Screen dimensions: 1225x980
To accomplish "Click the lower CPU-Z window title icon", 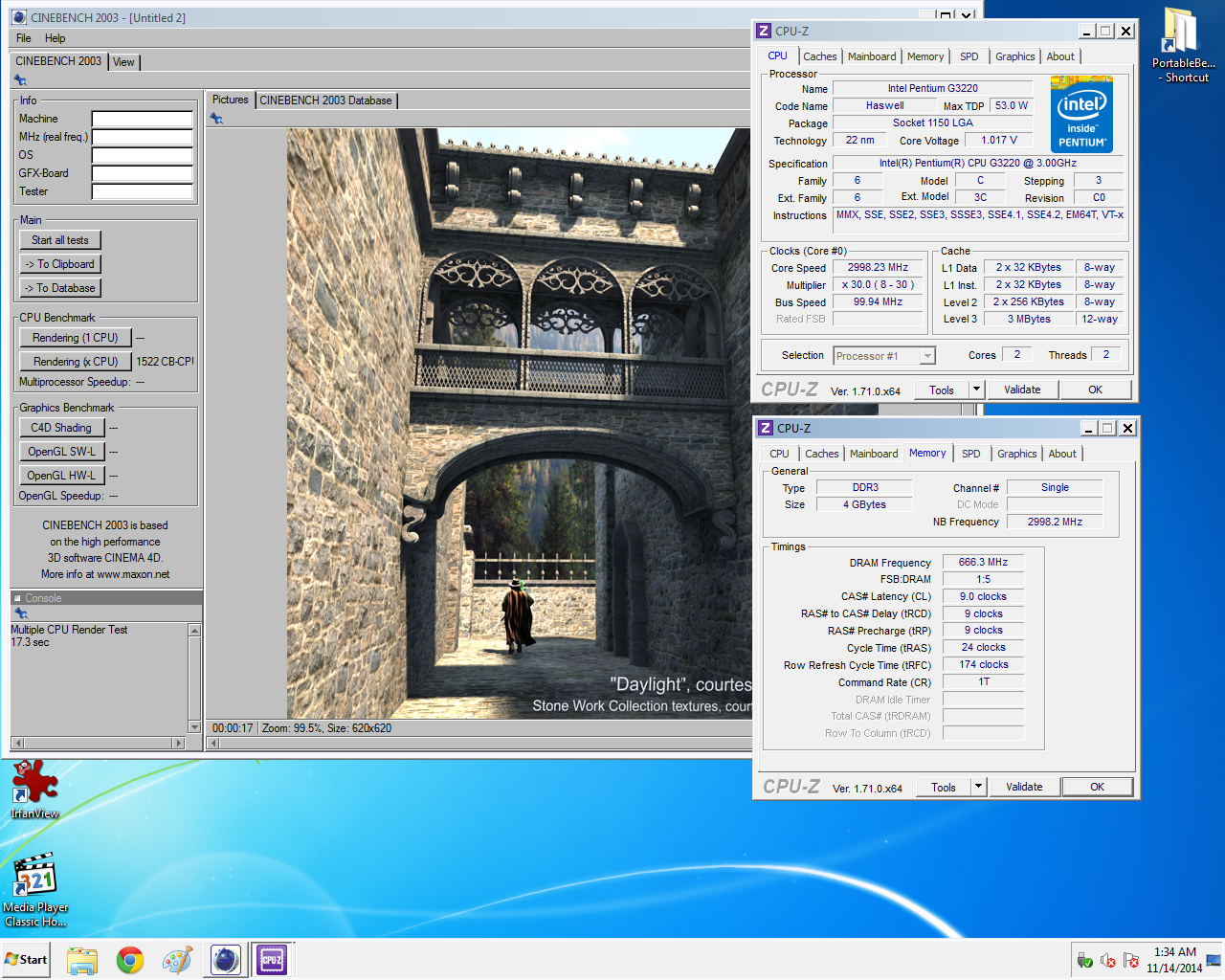I will 766,428.
